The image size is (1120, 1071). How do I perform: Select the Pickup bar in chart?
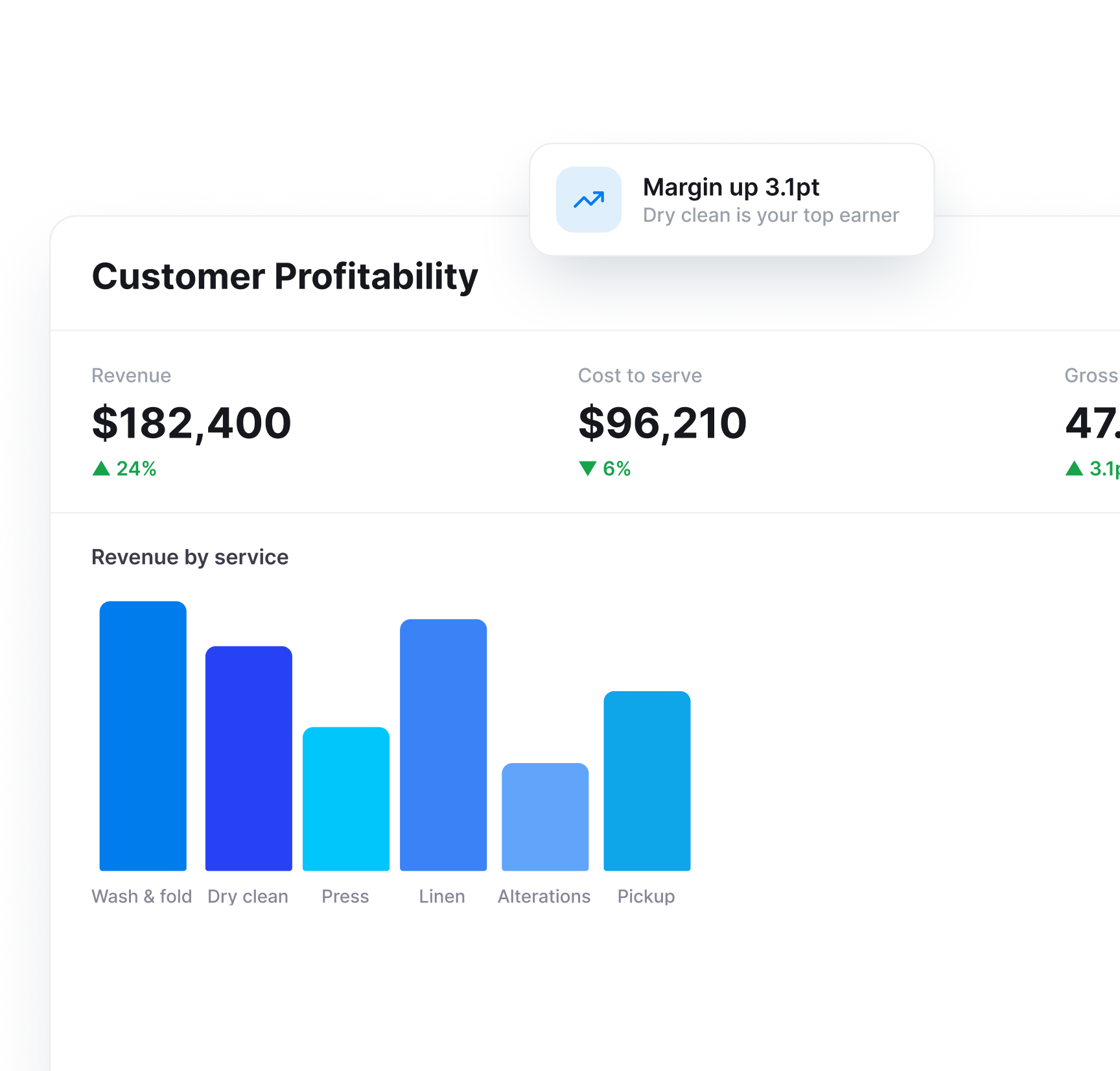647,781
